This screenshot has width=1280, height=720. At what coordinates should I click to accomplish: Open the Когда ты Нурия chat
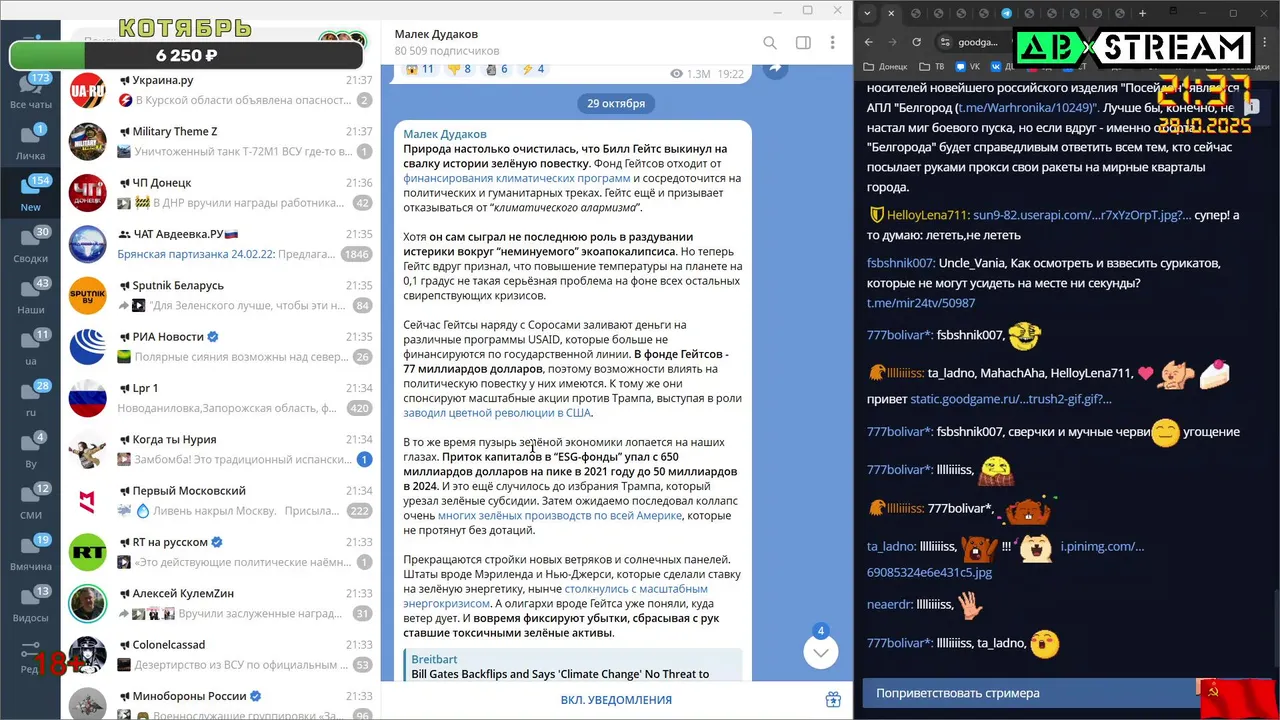pos(221,449)
